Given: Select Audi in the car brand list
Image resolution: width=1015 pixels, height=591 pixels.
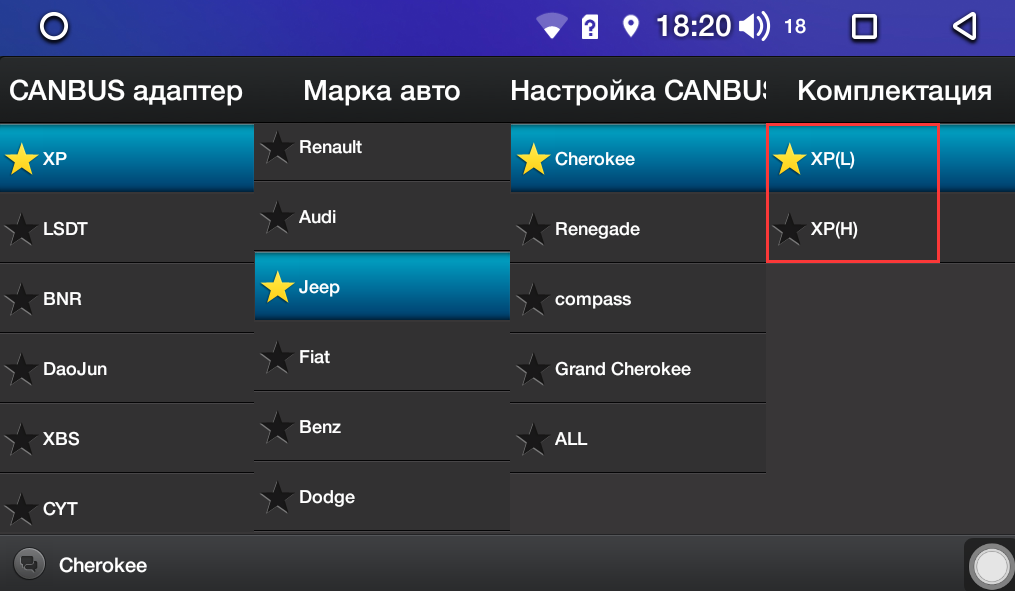Looking at the screenshot, I should coord(382,217).
